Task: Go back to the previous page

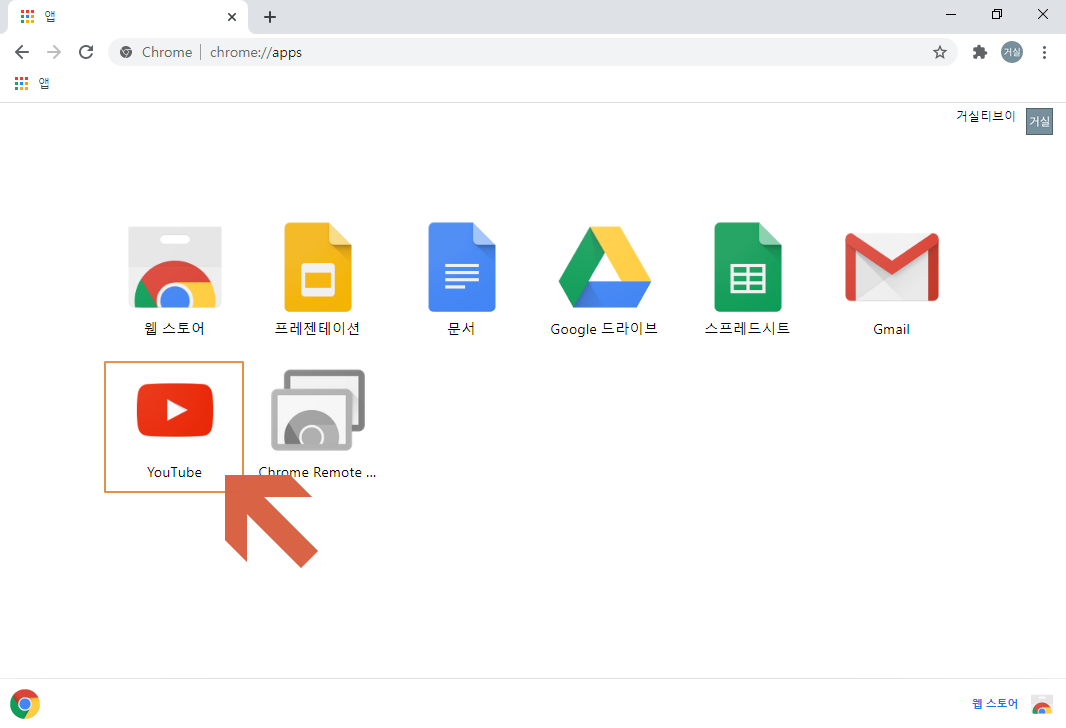Action: coord(22,52)
